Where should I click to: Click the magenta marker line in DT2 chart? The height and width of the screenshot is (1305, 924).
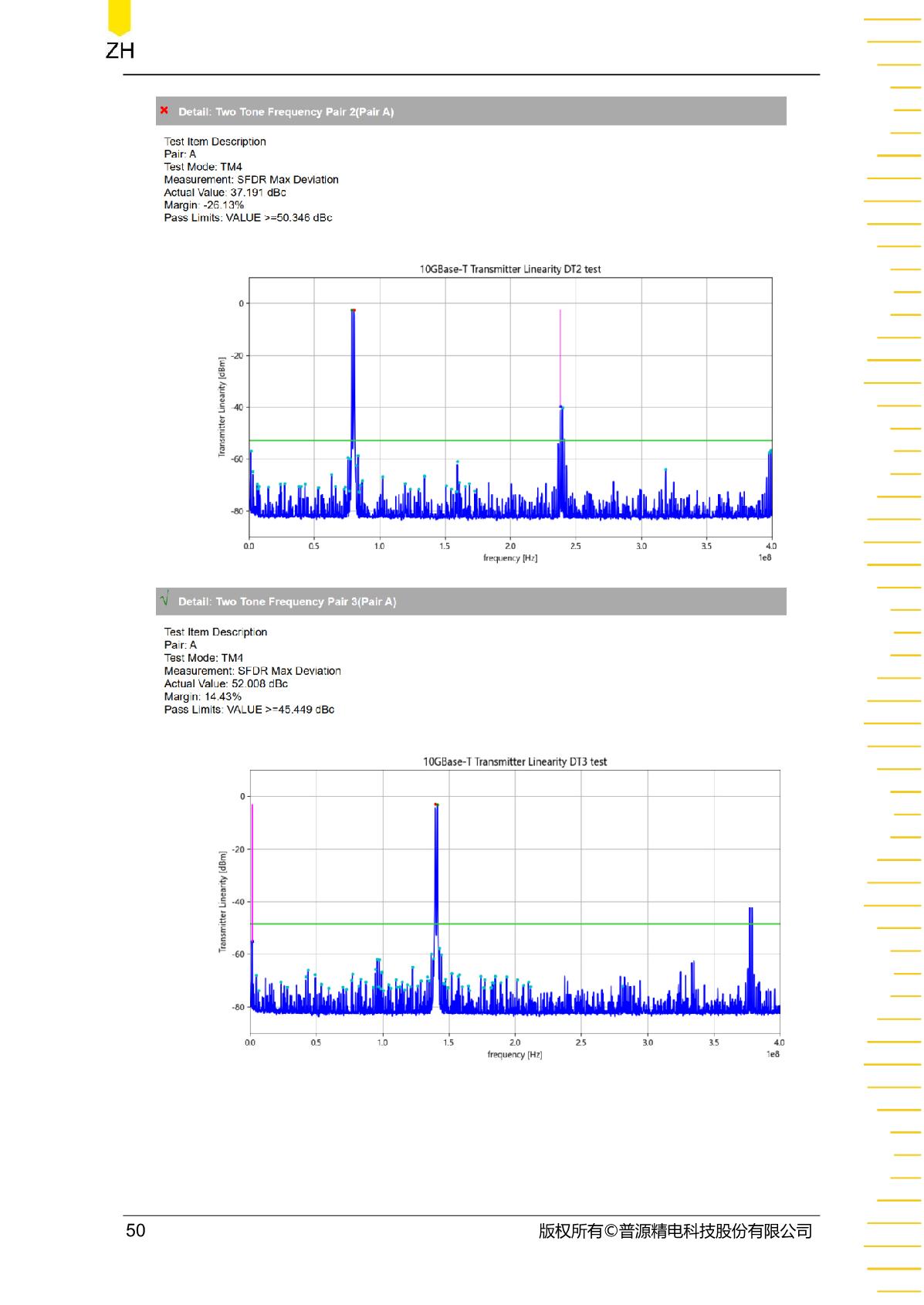(x=560, y=358)
